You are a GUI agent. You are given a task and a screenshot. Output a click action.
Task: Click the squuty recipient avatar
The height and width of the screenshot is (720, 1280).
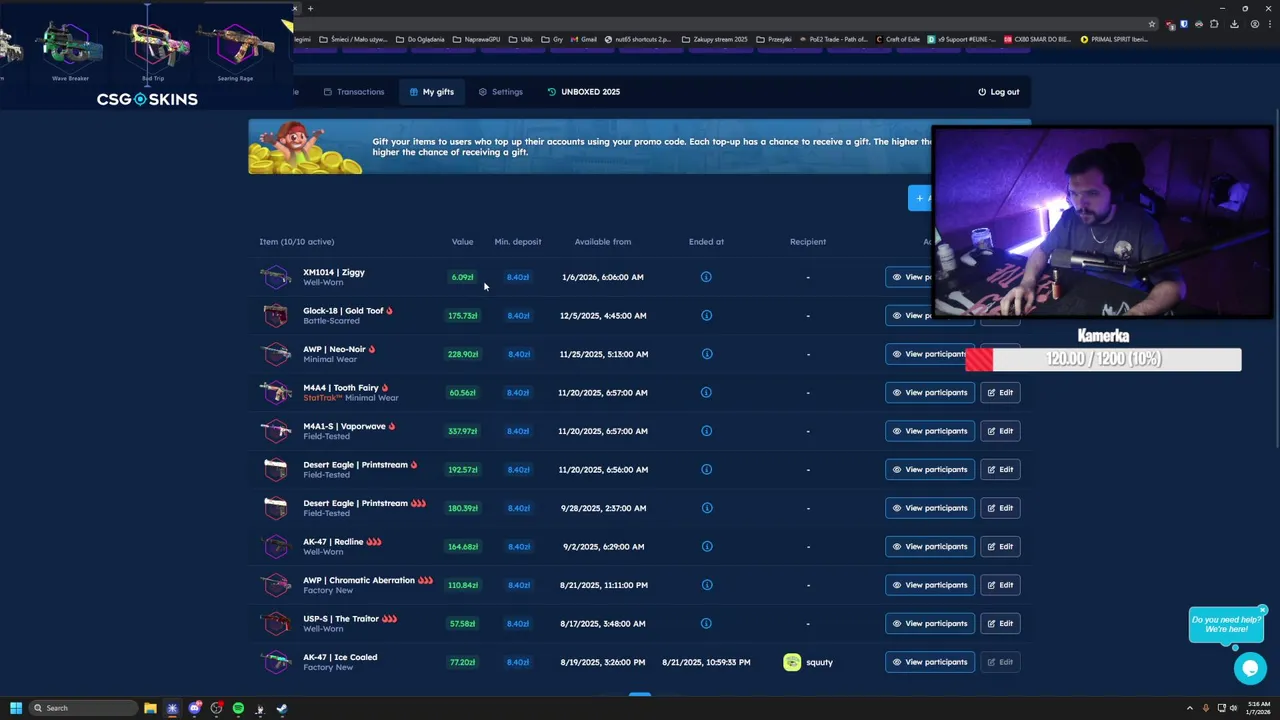[792, 662]
